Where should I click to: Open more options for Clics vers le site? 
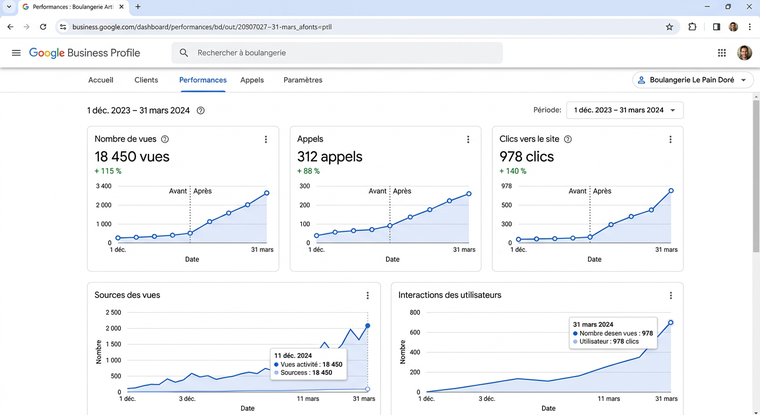point(671,140)
